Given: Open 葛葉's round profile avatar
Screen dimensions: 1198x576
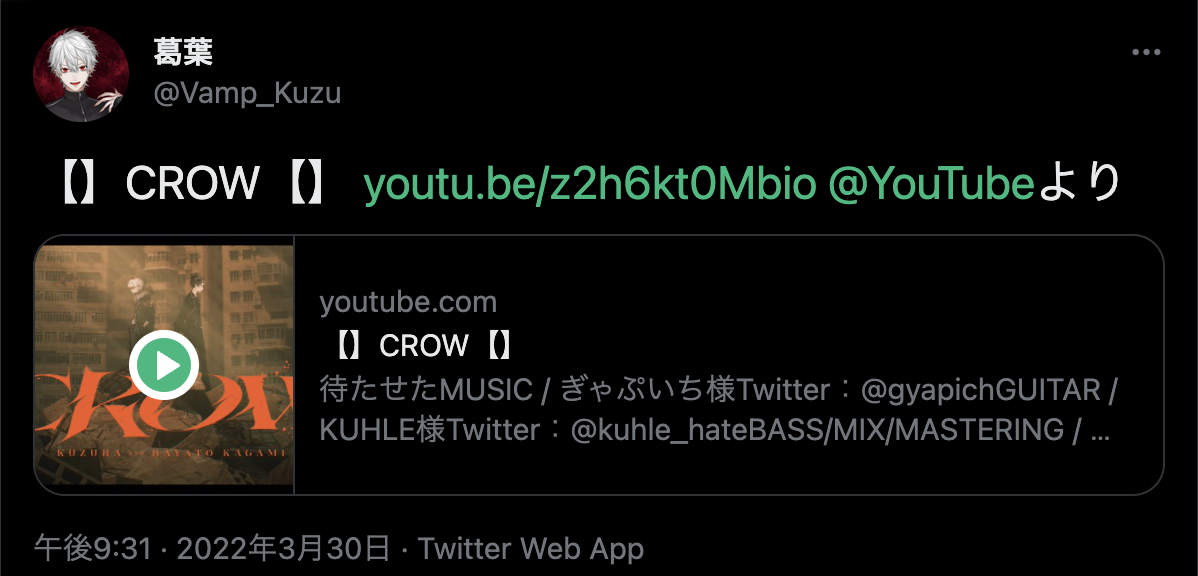Looking at the screenshot, I should 80,74.
